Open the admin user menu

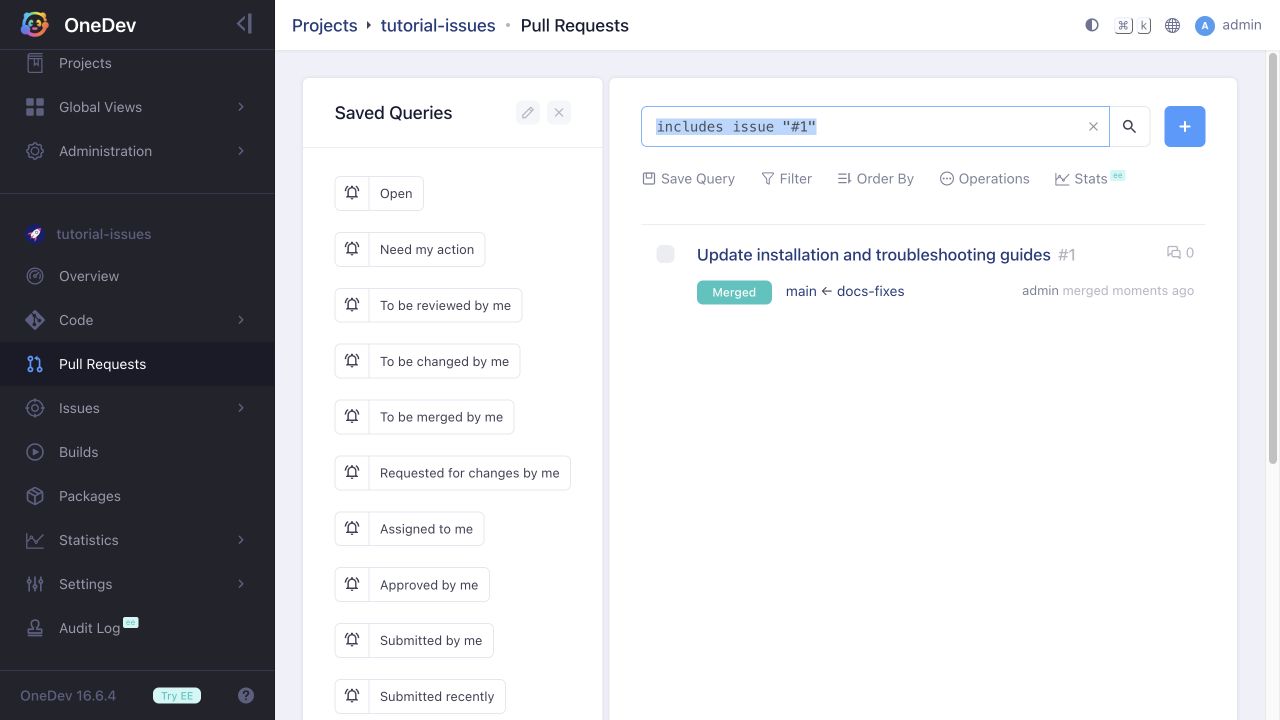(x=1228, y=25)
